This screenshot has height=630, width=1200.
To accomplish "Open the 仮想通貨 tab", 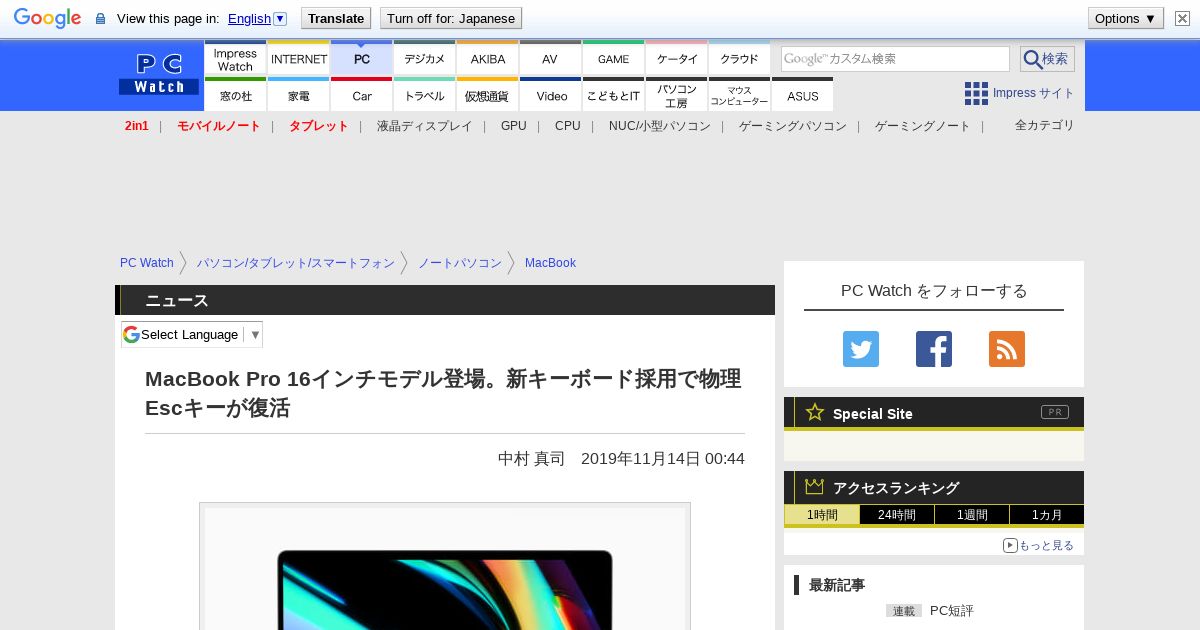I will click(488, 95).
